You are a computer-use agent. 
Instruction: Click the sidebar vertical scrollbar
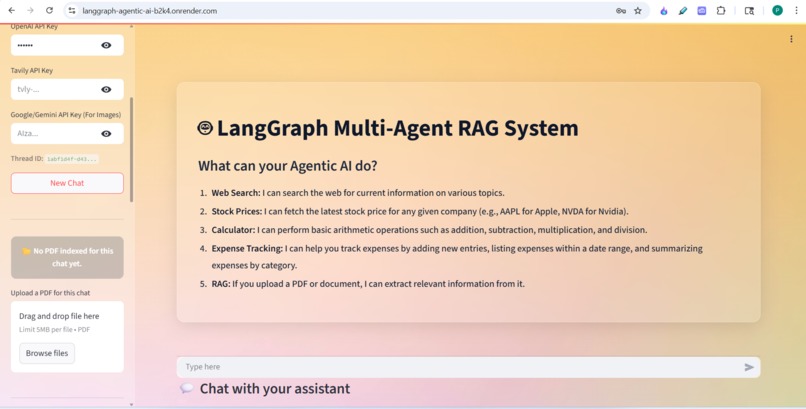pos(132,150)
